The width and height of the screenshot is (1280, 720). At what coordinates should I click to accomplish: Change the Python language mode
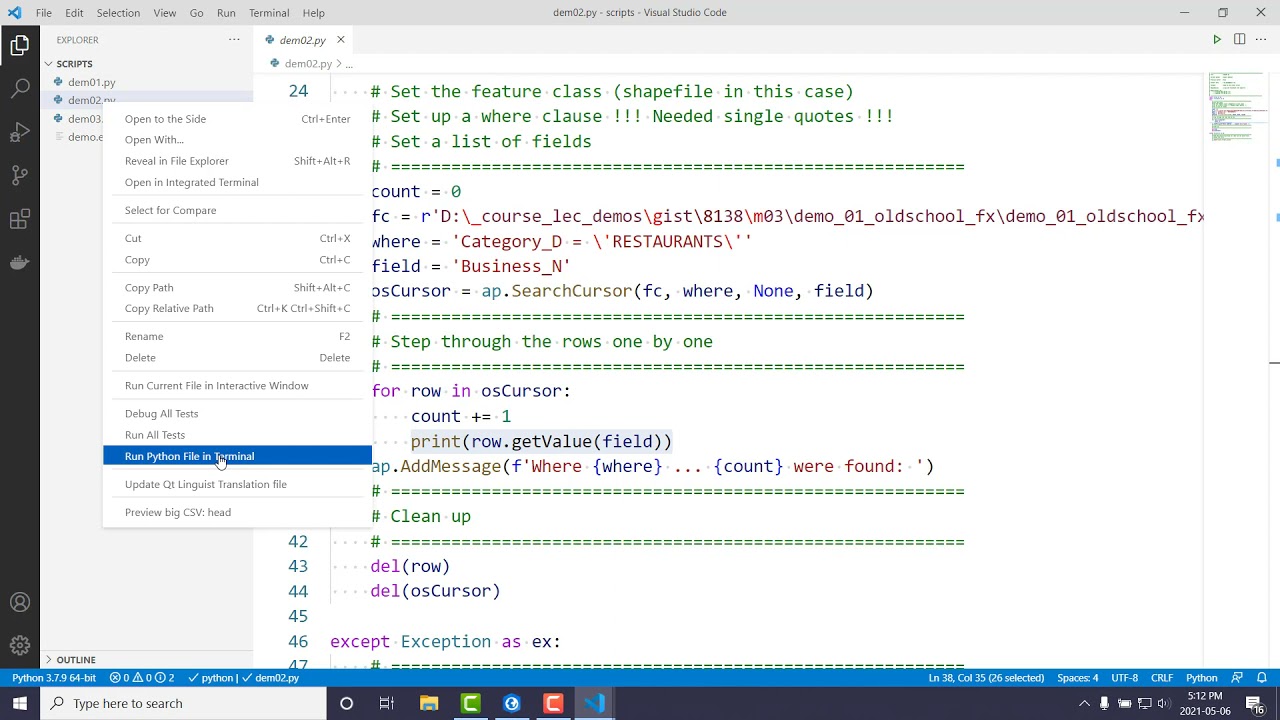(1201, 678)
